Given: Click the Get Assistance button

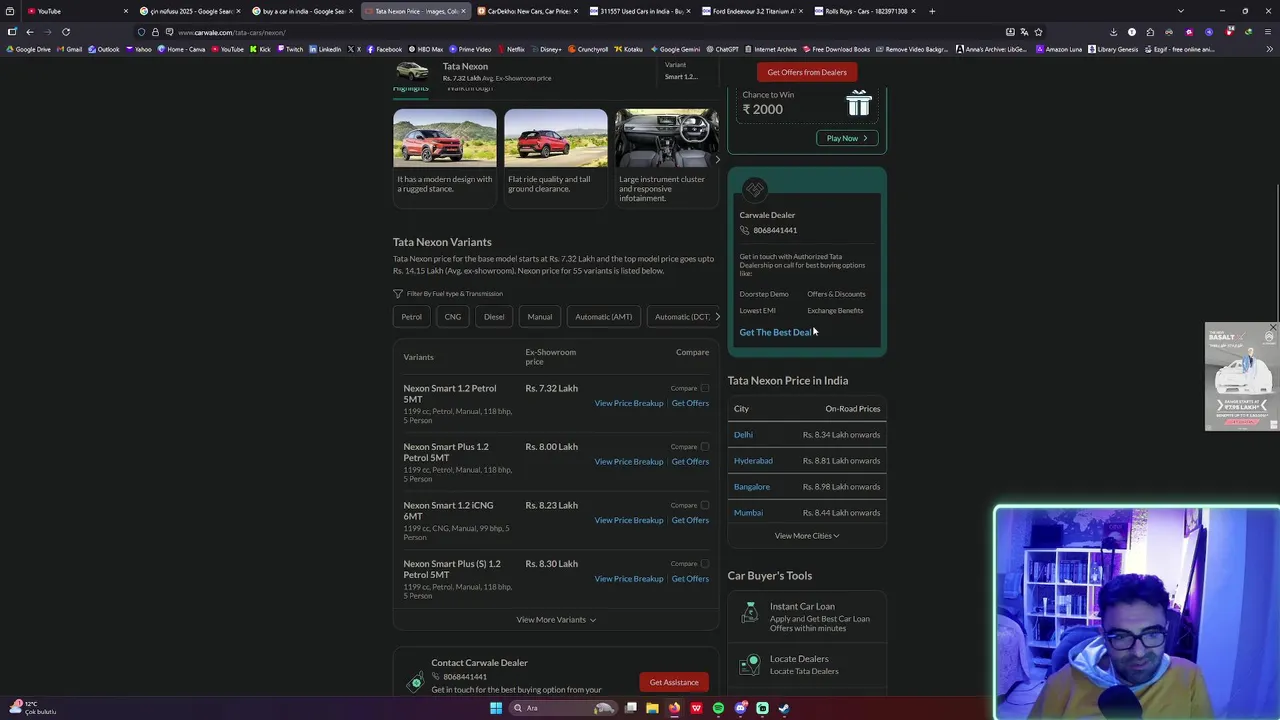Looking at the screenshot, I should click(x=674, y=682).
